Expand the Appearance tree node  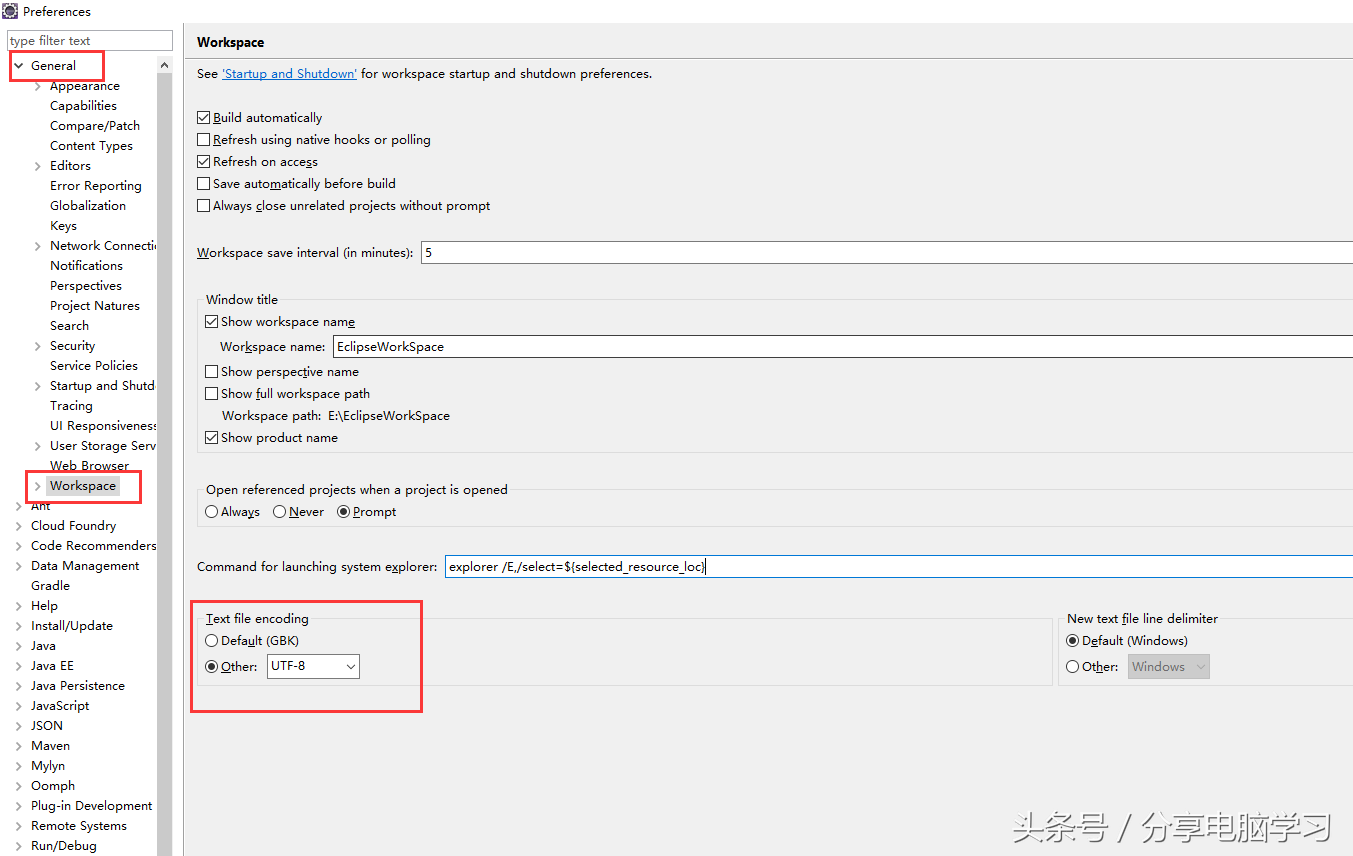coord(38,86)
